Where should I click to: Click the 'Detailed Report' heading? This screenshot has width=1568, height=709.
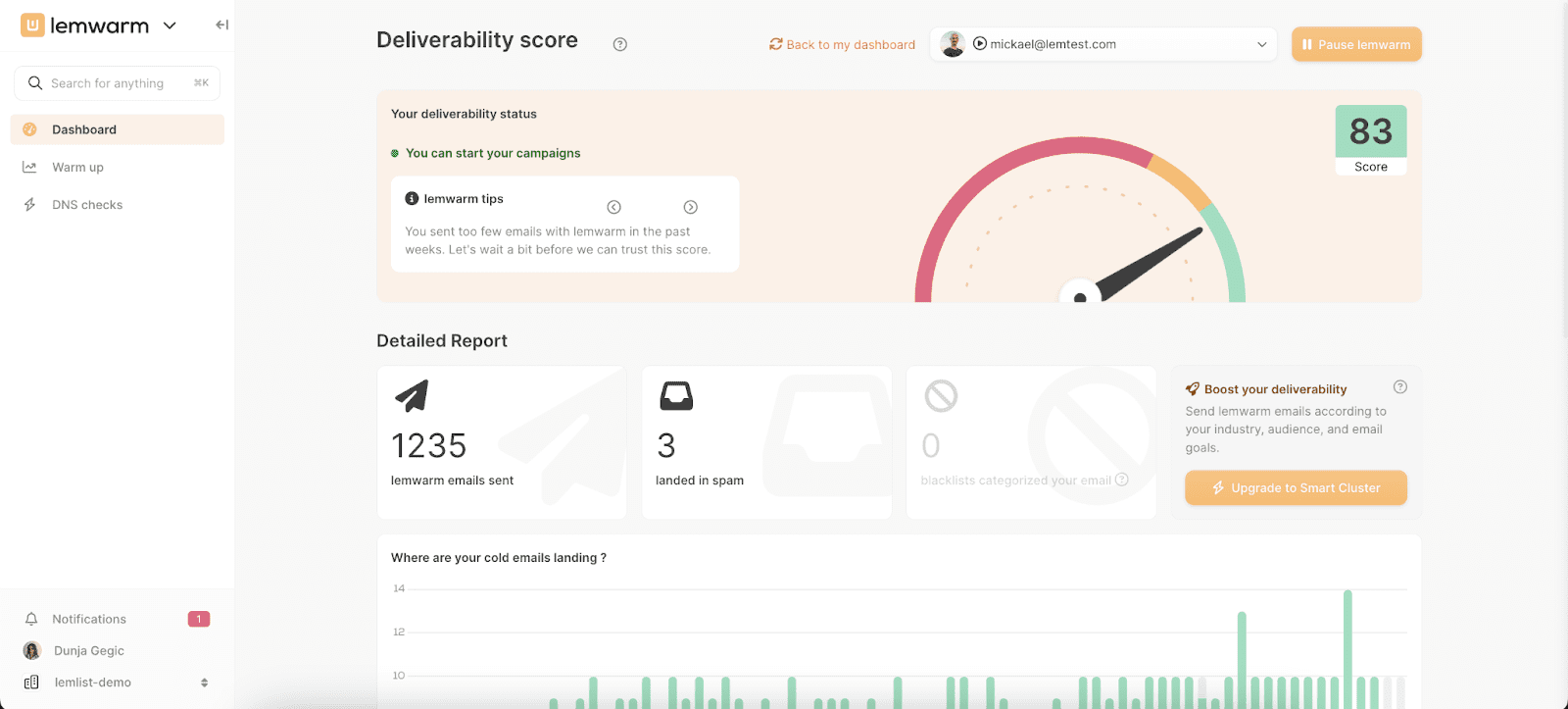442,340
